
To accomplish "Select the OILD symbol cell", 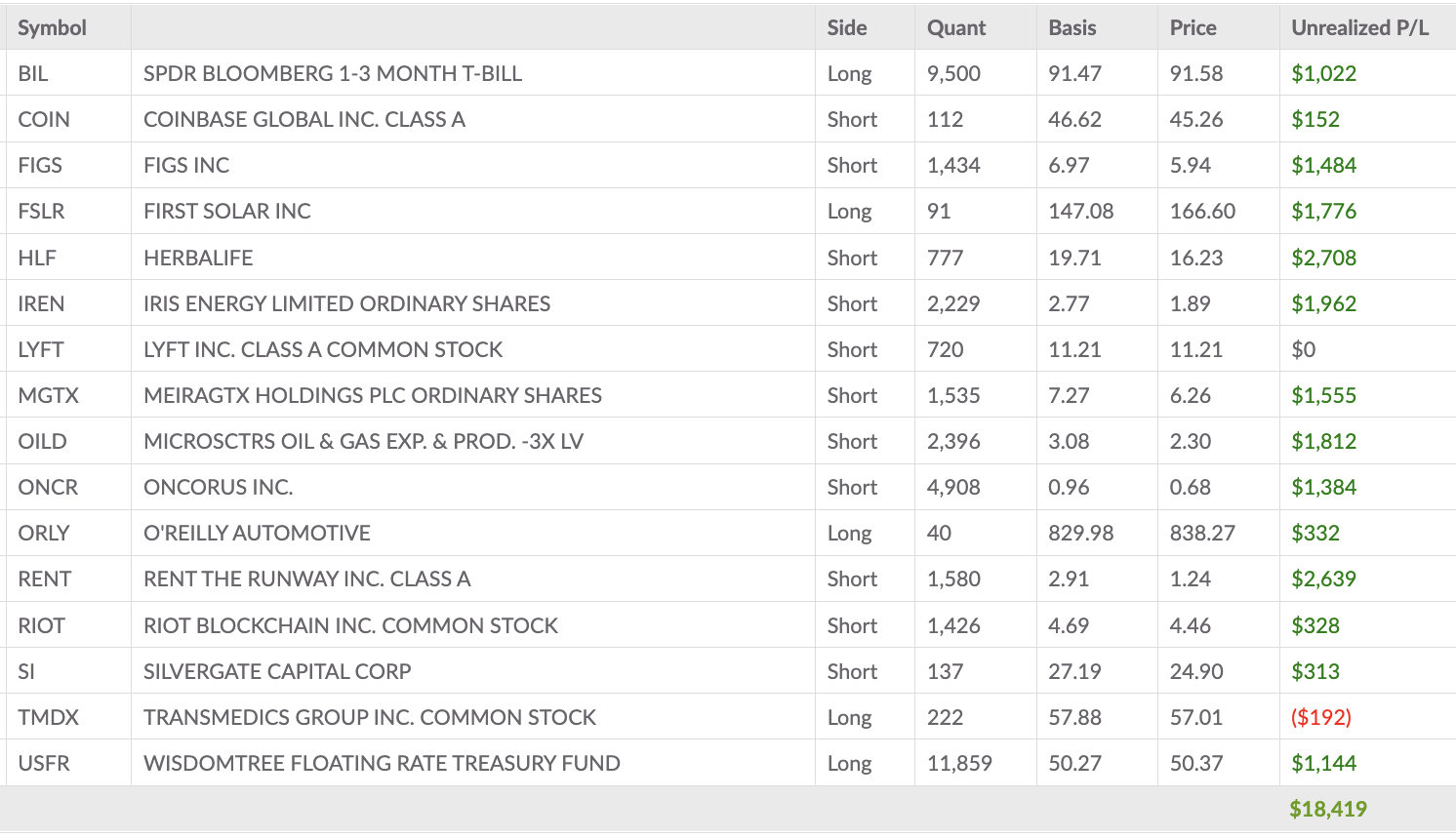I will pyautogui.click(x=43, y=441).
